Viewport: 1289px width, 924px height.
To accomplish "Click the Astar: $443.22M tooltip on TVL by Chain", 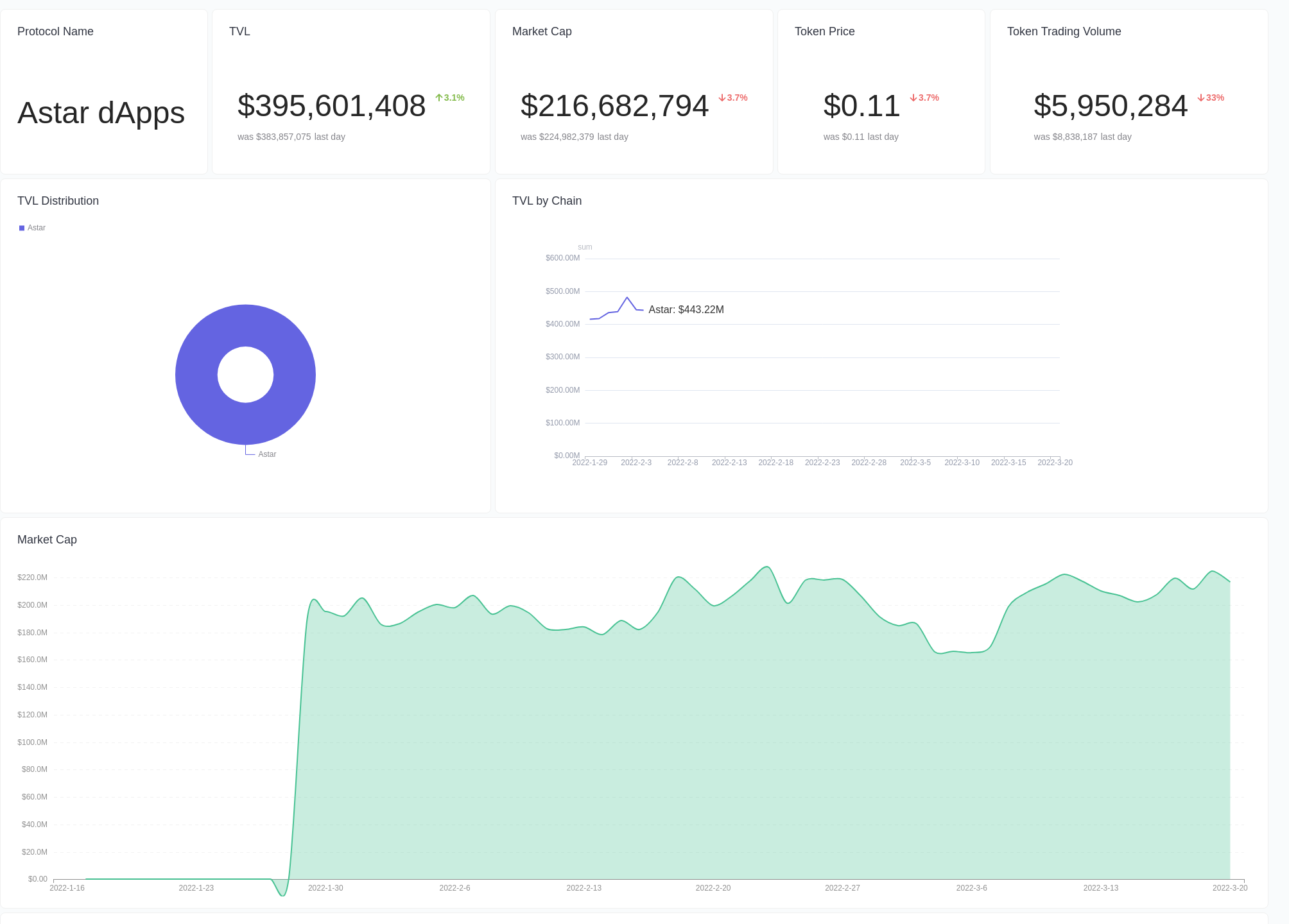I will pos(686,309).
